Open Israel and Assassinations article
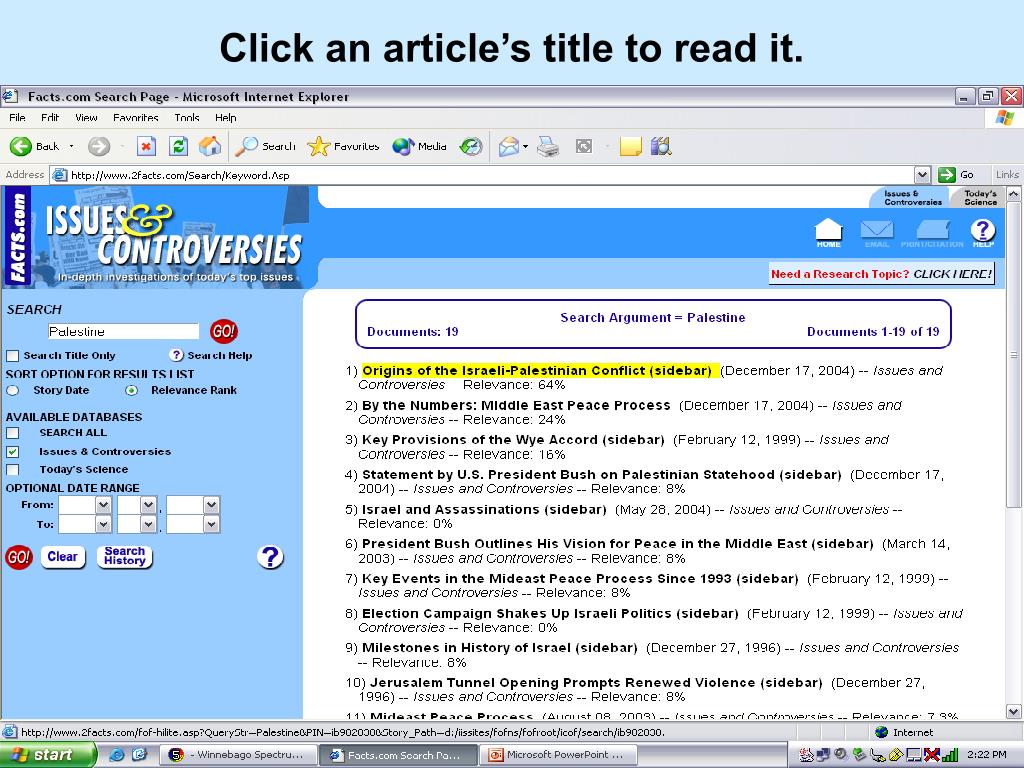The width and height of the screenshot is (1024, 768). pyautogui.click(x=484, y=509)
